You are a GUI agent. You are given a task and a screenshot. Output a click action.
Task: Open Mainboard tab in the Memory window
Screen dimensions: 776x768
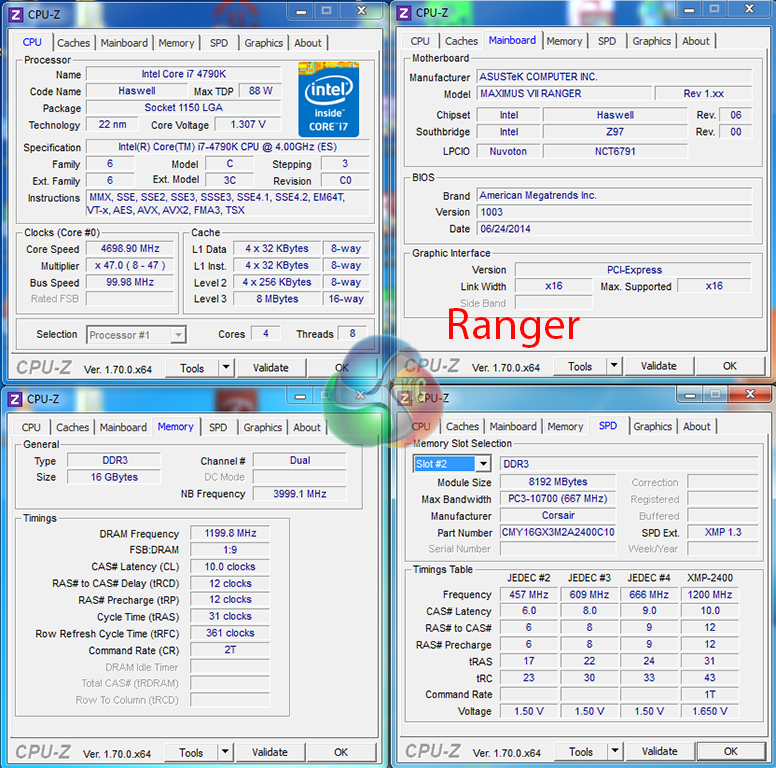pyautogui.click(x=123, y=427)
